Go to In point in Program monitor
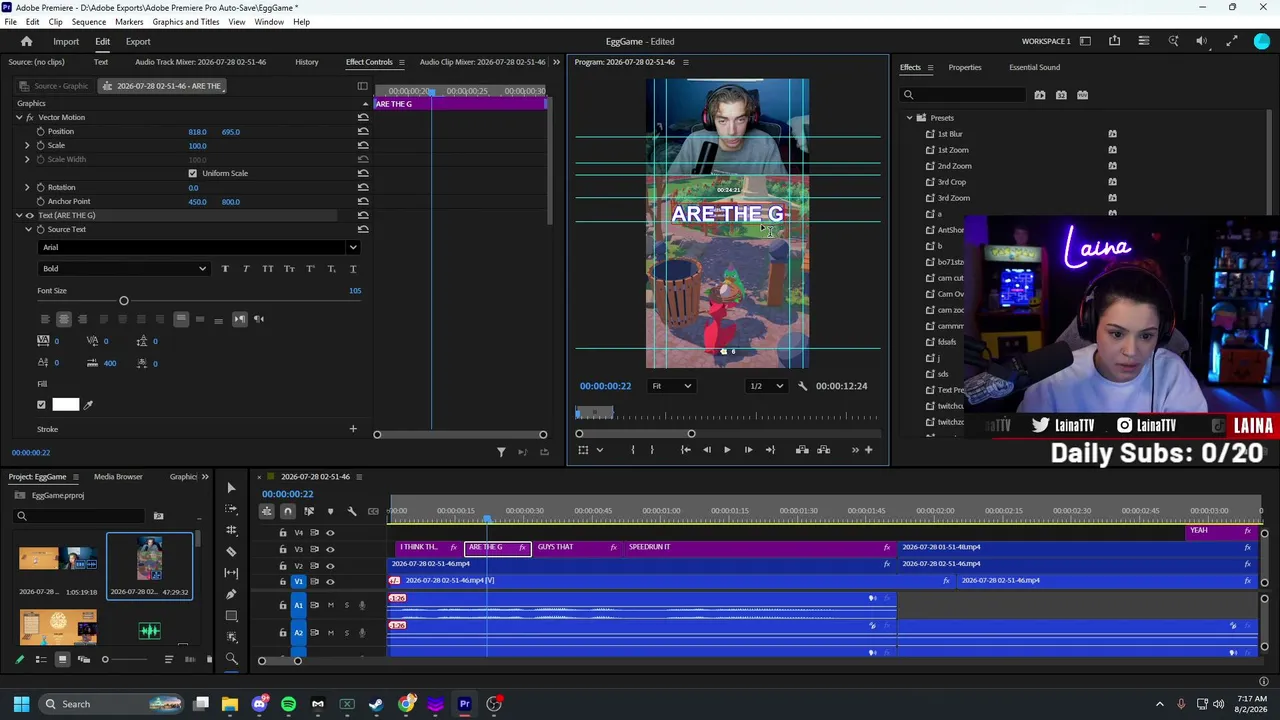 [685, 450]
